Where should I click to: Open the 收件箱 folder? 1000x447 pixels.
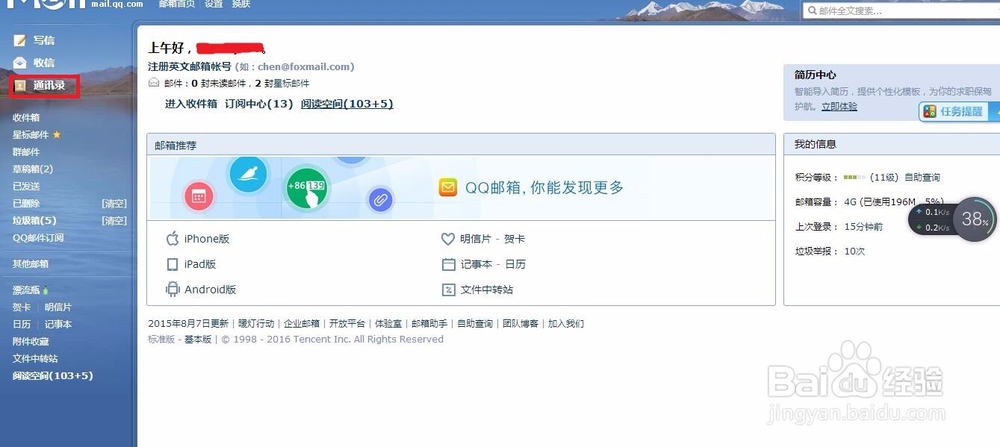pyautogui.click(x=26, y=117)
